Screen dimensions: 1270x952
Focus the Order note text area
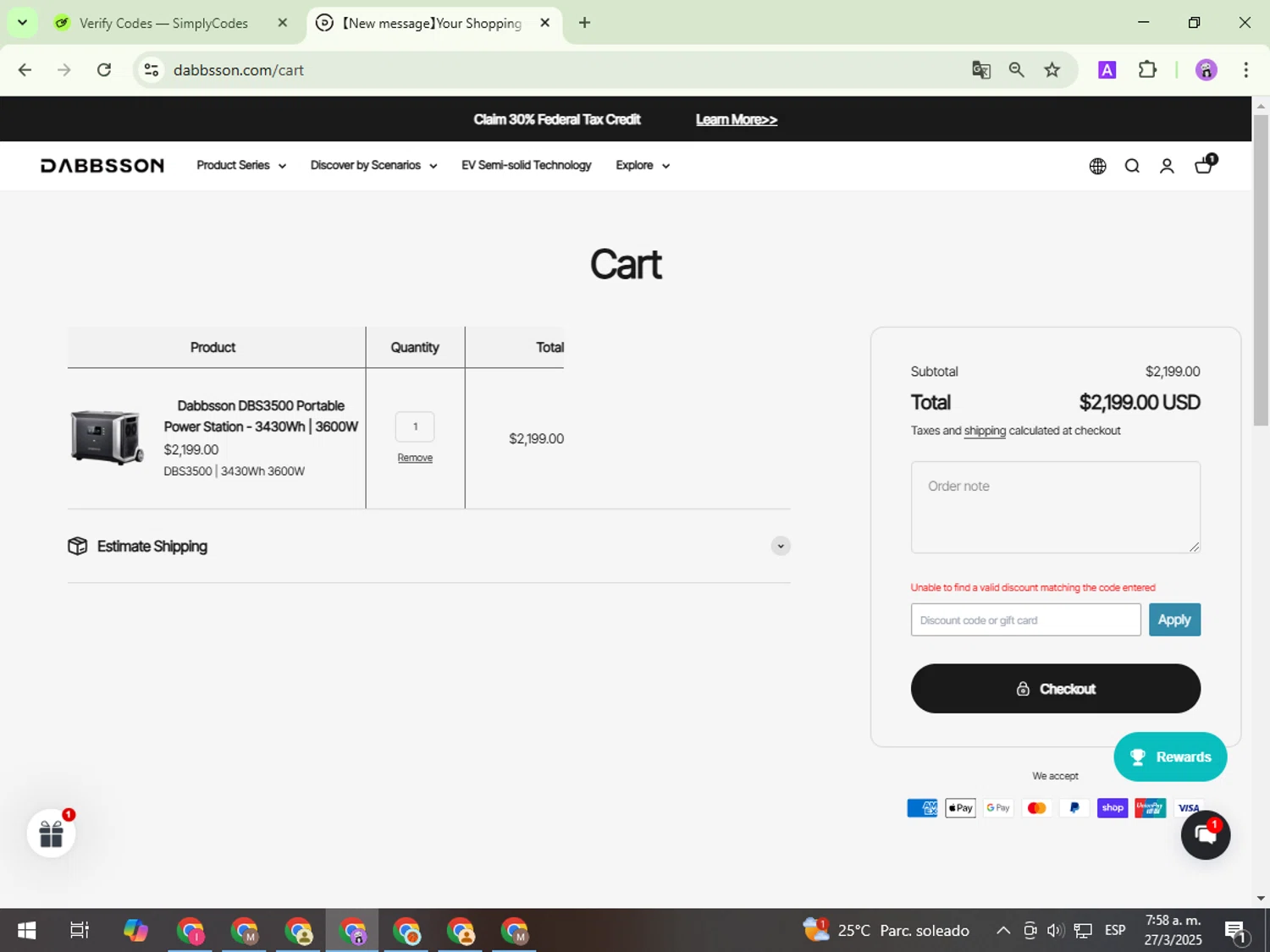pyautogui.click(x=1056, y=507)
